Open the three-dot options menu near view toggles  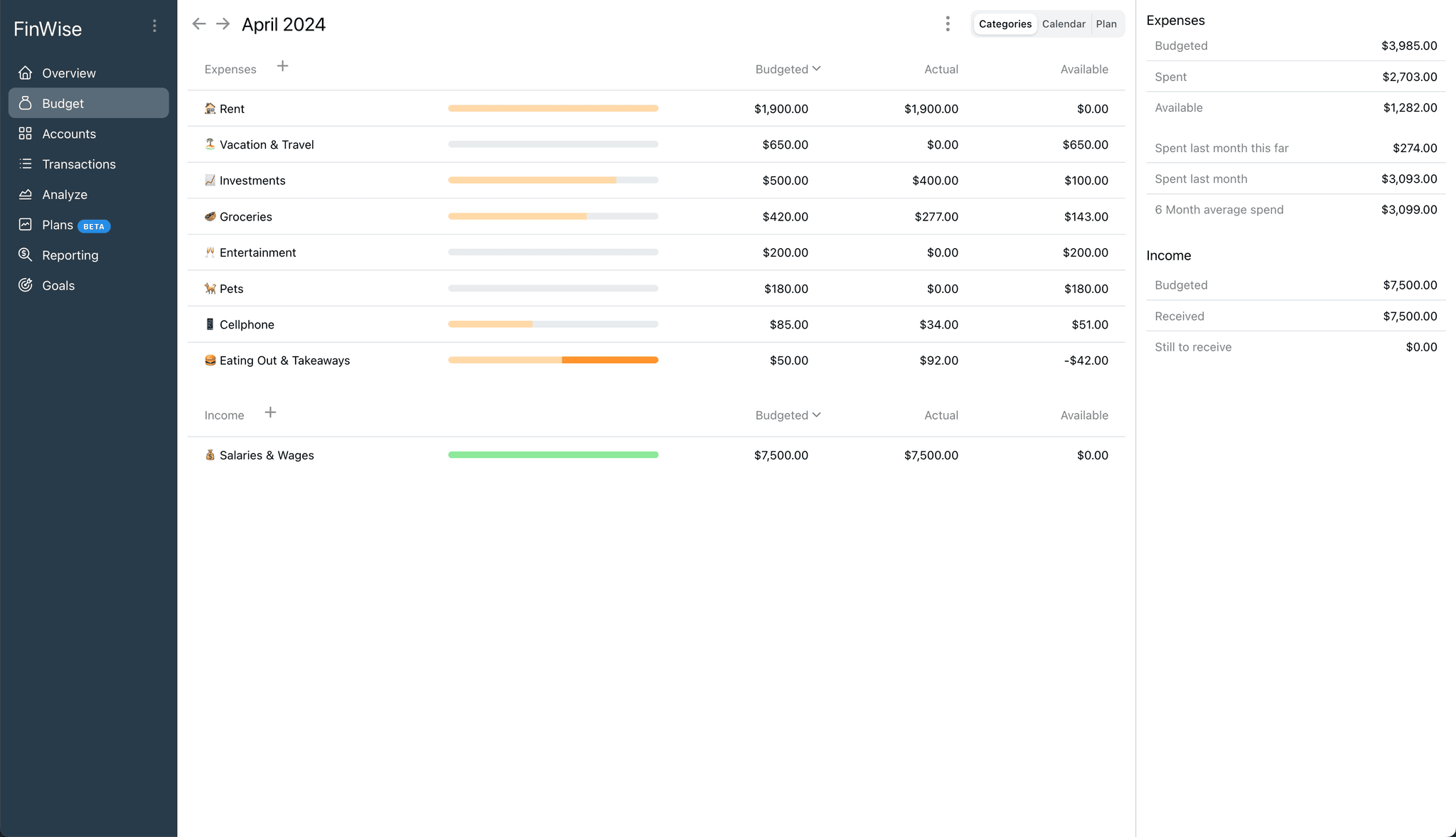point(948,23)
